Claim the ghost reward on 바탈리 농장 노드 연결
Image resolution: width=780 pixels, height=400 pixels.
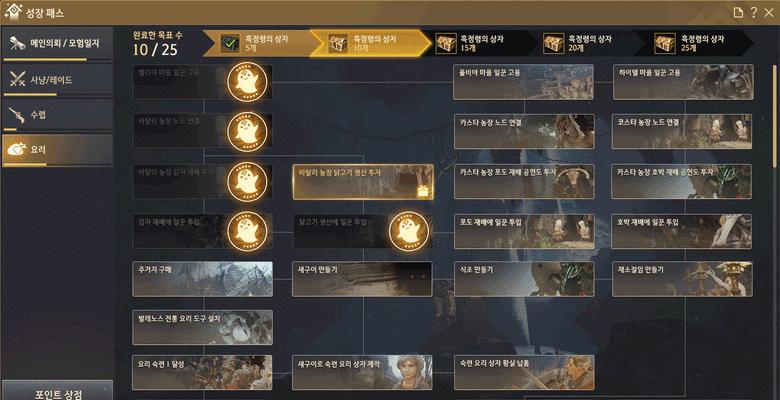click(247, 132)
